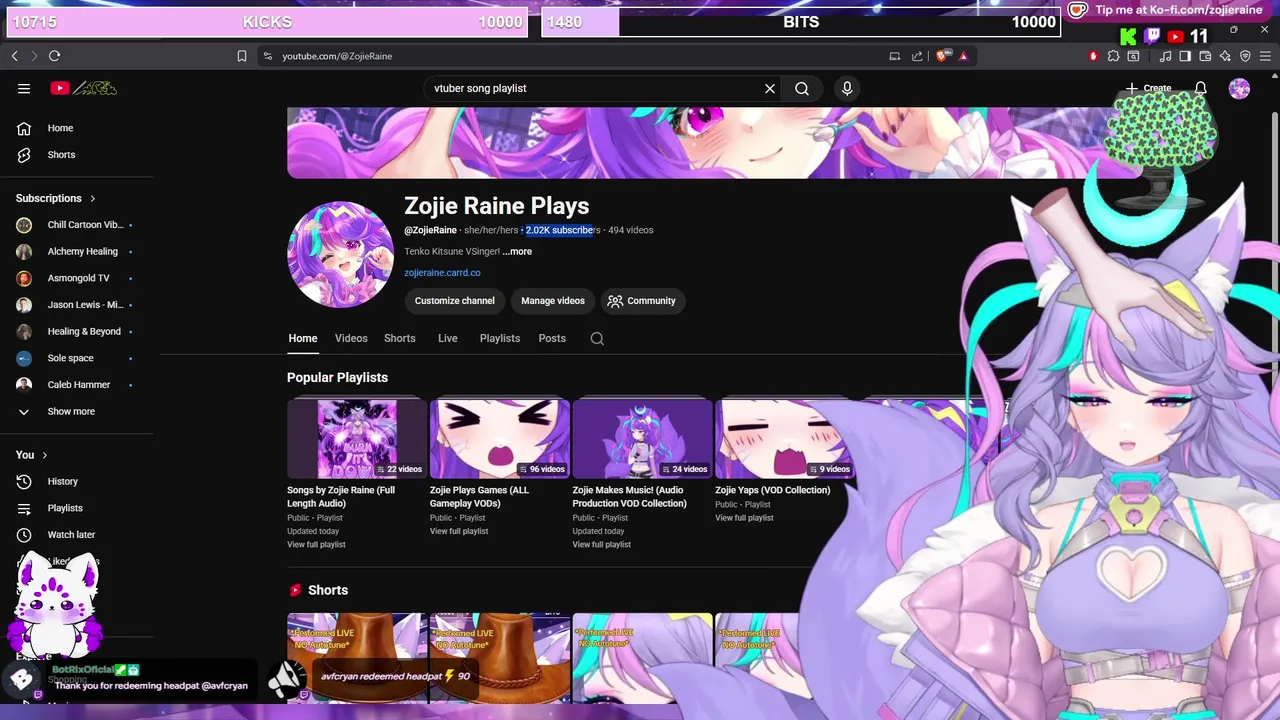View full playlist for Zojie Yaps
Image resolution: width=1280 pixels, height=720 pixels.
(x=744, y=518)
